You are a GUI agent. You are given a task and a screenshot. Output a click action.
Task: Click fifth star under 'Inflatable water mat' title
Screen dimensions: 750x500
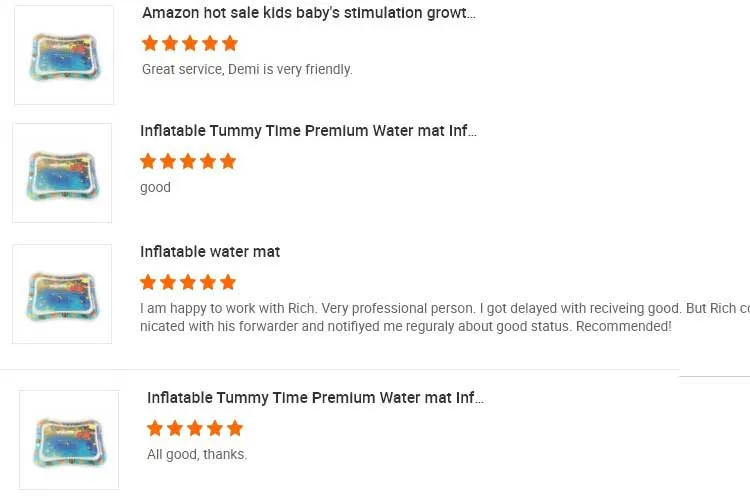(228, 282)
